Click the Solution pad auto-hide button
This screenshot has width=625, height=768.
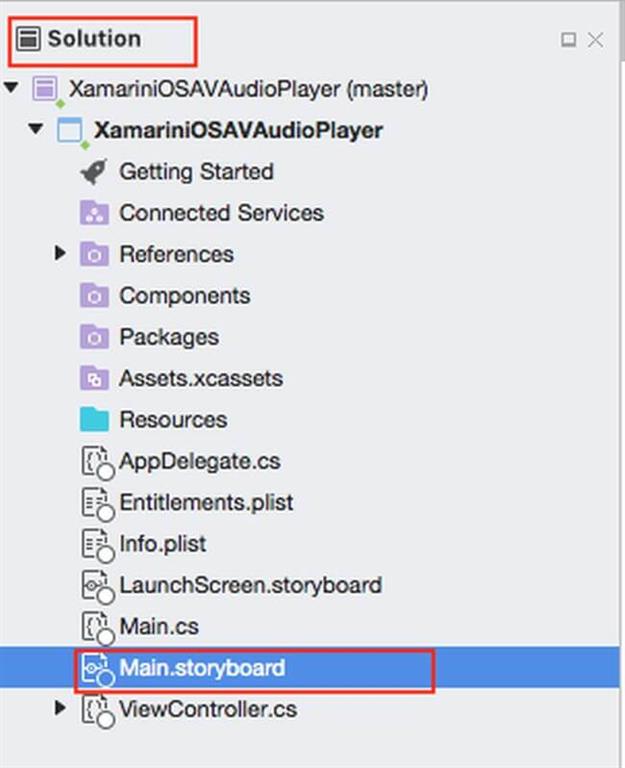pos(568,40)
